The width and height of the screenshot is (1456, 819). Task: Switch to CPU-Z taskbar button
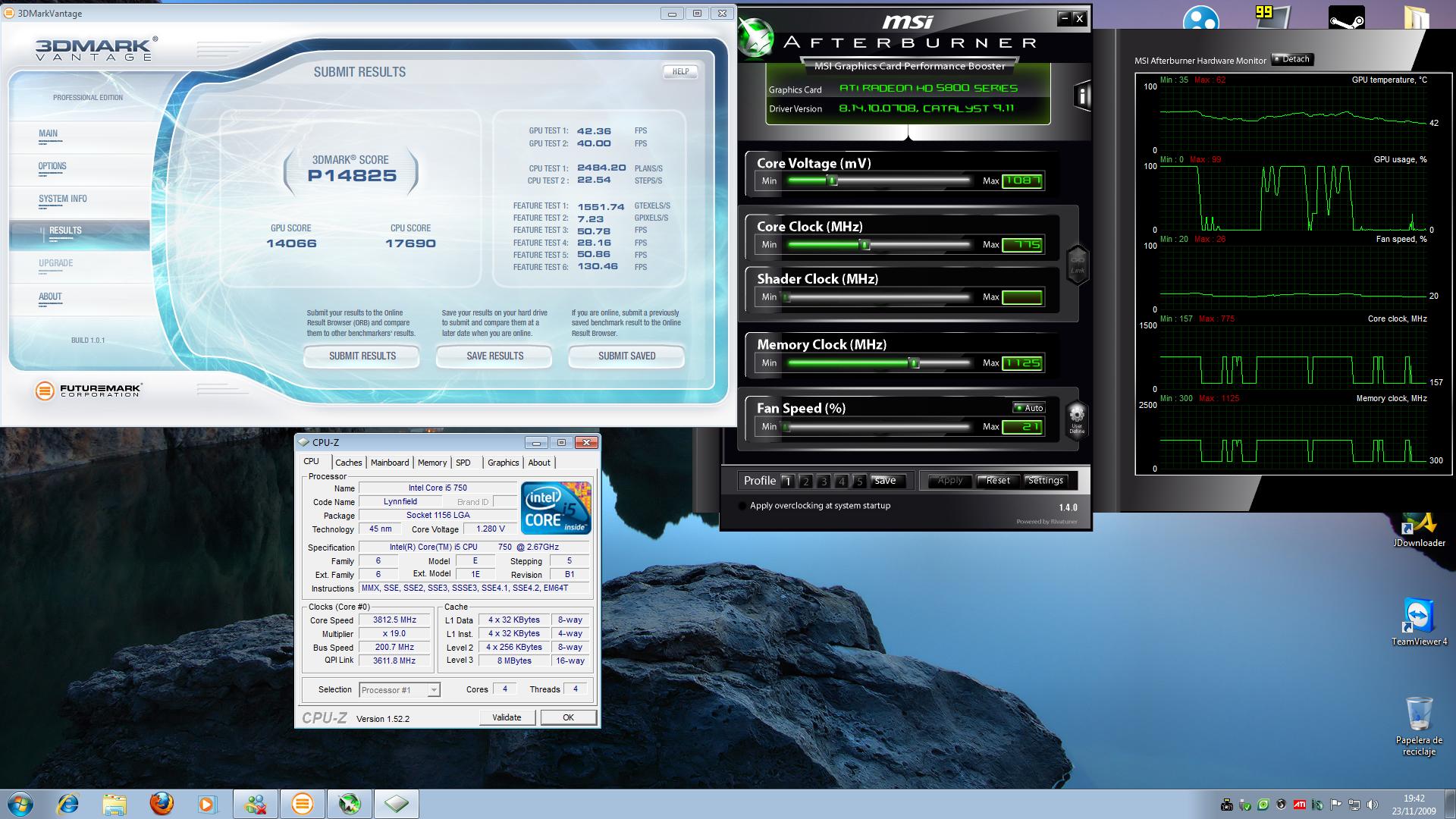pyautogui.click(x=396, y=803)
